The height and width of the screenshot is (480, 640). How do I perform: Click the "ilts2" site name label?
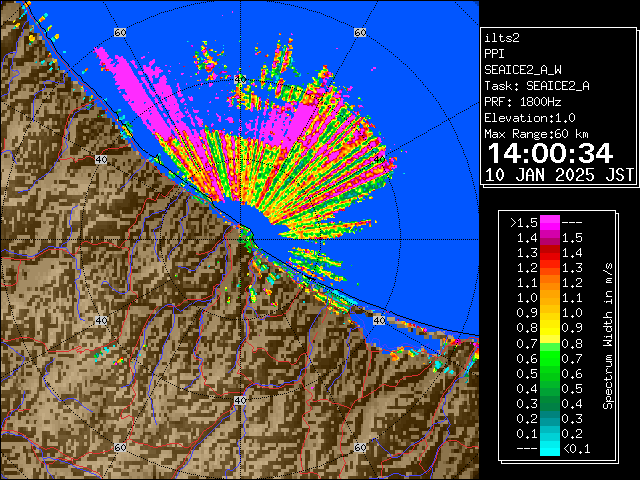click(502, 38)
